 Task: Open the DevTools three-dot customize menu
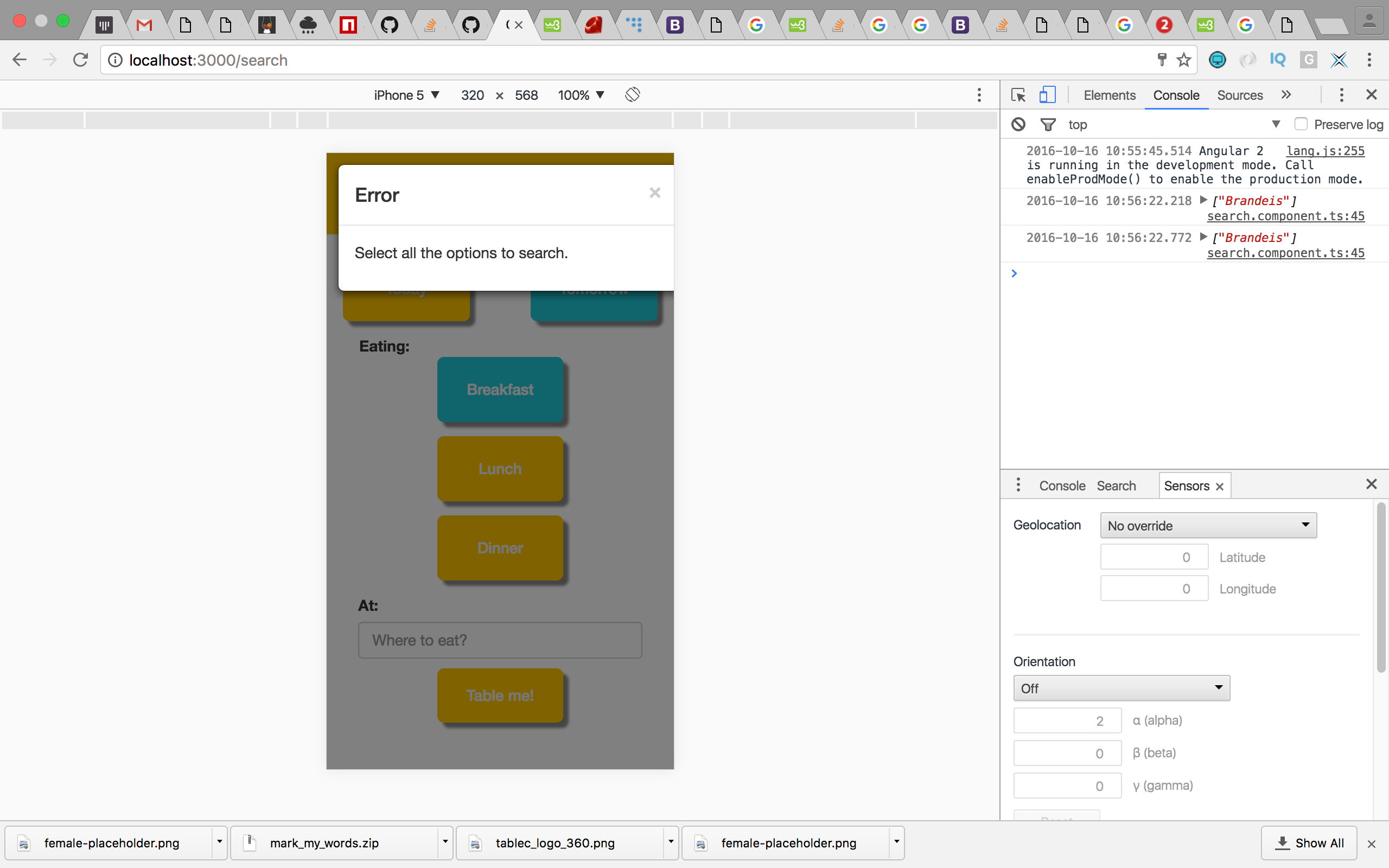pos(1341,95)
